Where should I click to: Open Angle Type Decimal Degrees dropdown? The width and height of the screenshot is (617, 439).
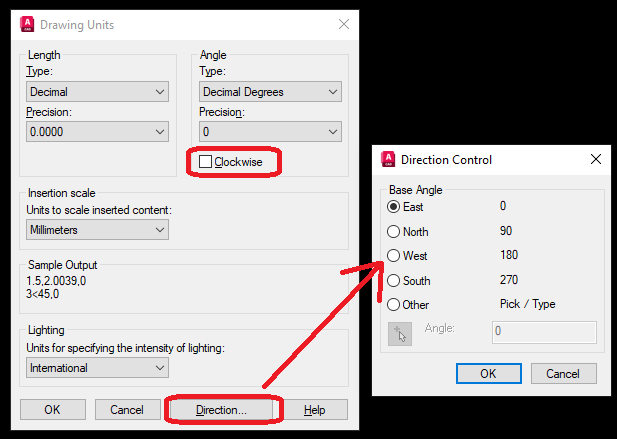pos(270,92)
